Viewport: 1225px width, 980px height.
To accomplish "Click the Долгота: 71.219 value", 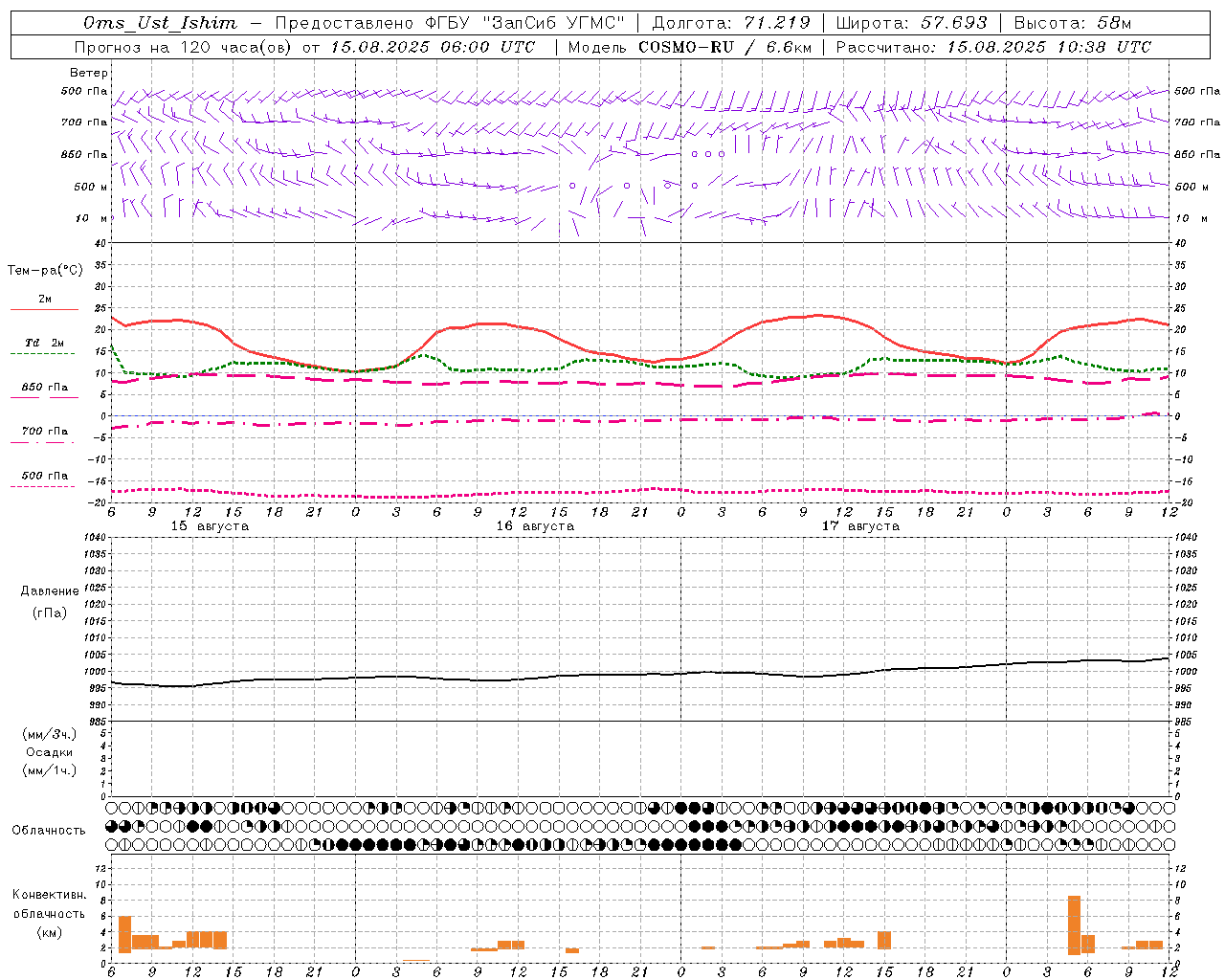I will coord(731,23).
